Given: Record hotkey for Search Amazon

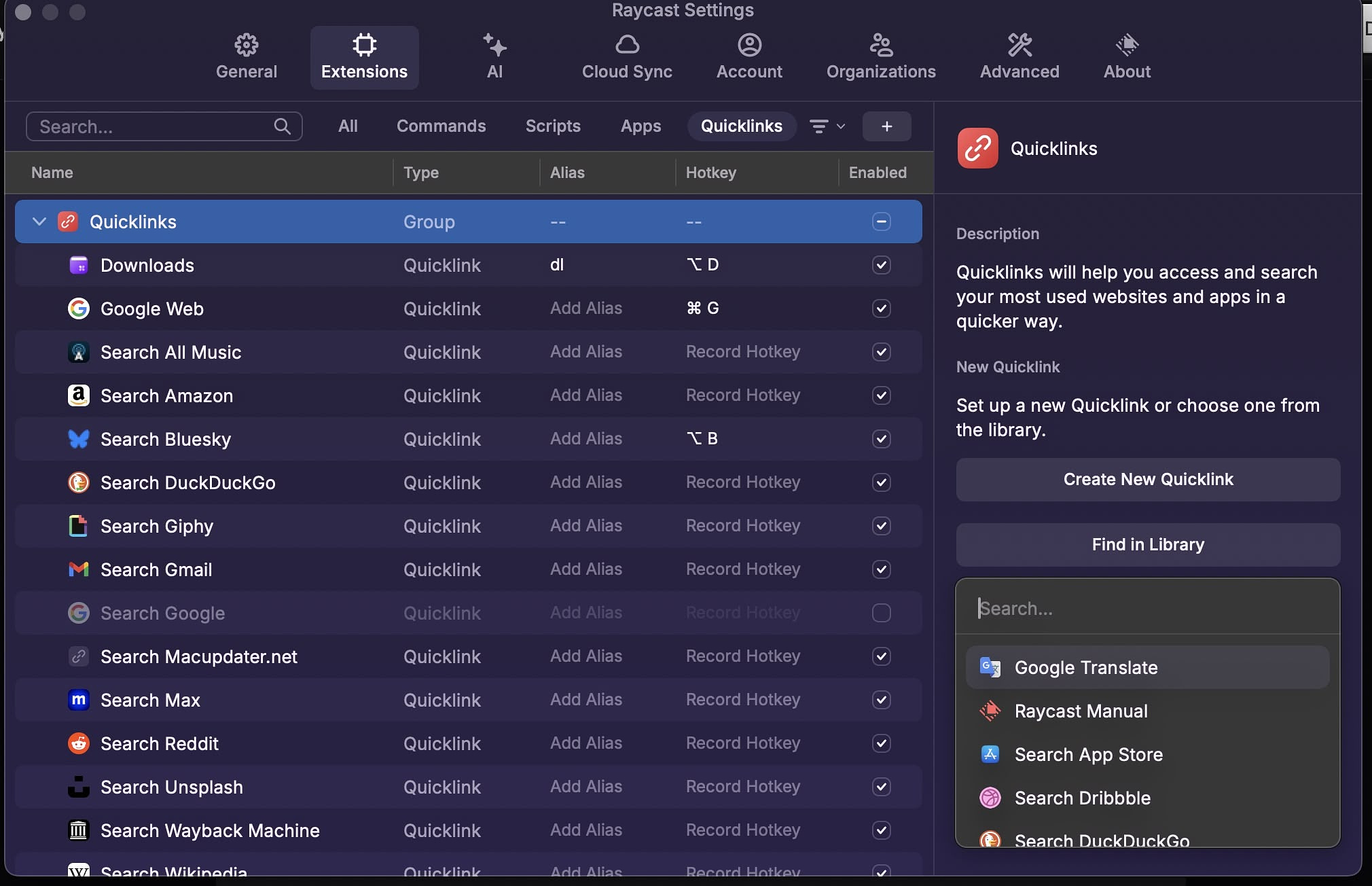Looking at the screenshot, I should click(x=743, y=395).
